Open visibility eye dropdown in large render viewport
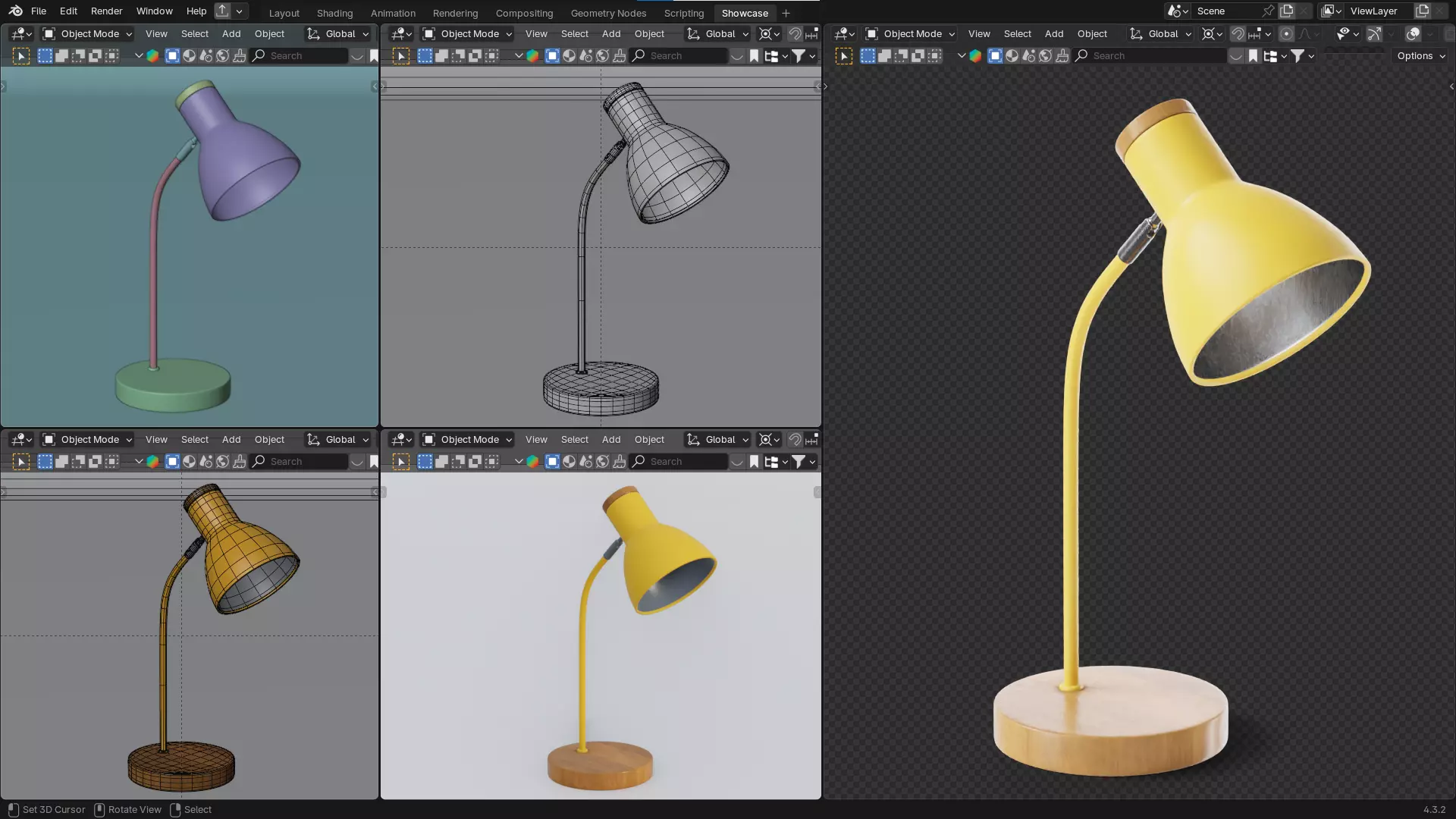 [1348, 33]
